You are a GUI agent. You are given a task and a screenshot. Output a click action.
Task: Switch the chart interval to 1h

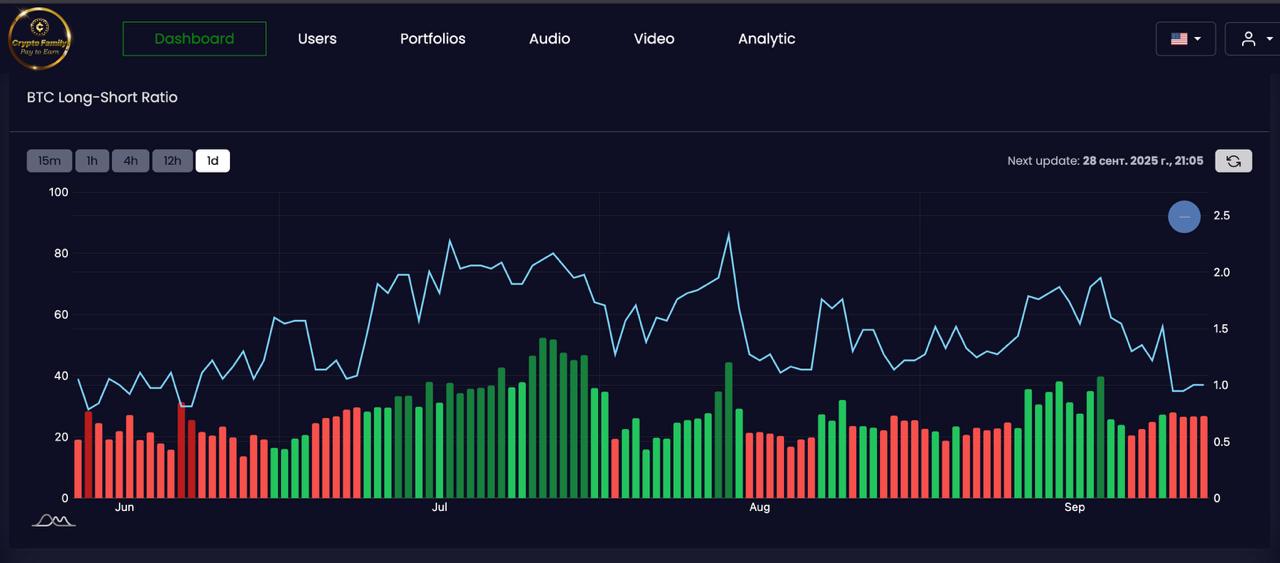[x=92, y=161]
